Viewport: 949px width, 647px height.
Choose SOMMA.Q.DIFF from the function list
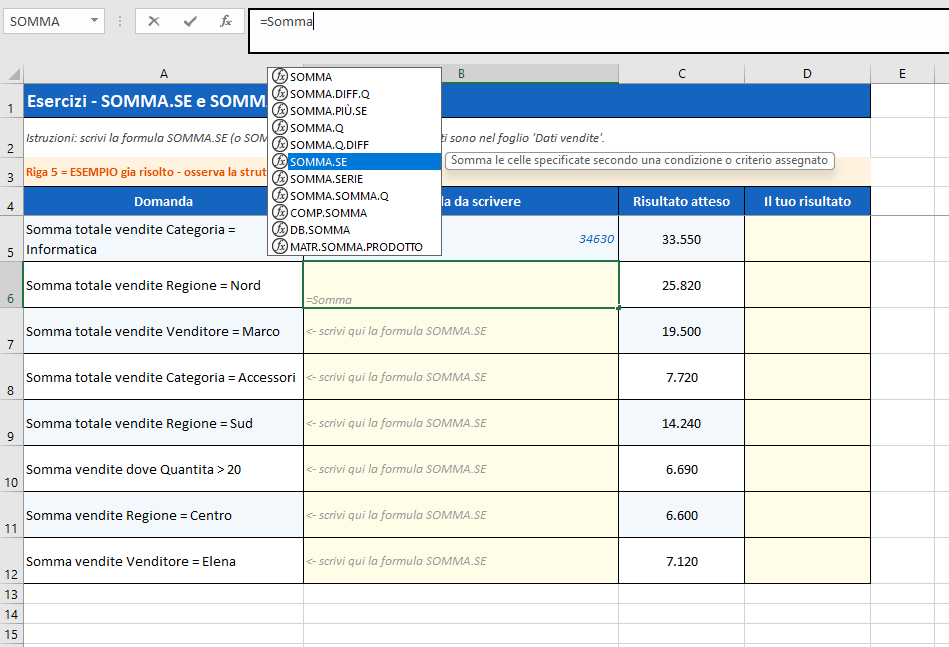click(x=354, y=145)
